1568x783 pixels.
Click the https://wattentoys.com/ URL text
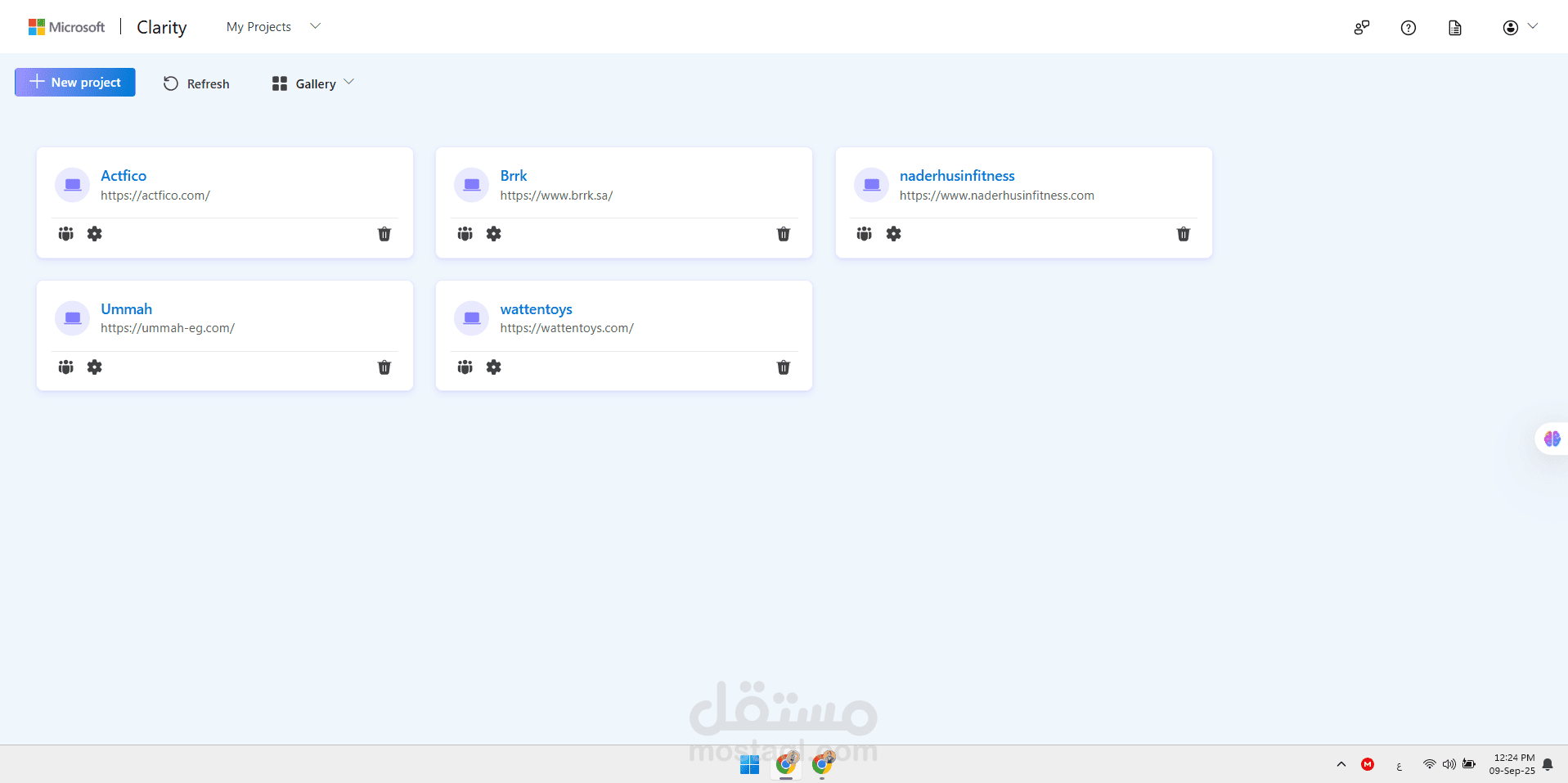567,328
